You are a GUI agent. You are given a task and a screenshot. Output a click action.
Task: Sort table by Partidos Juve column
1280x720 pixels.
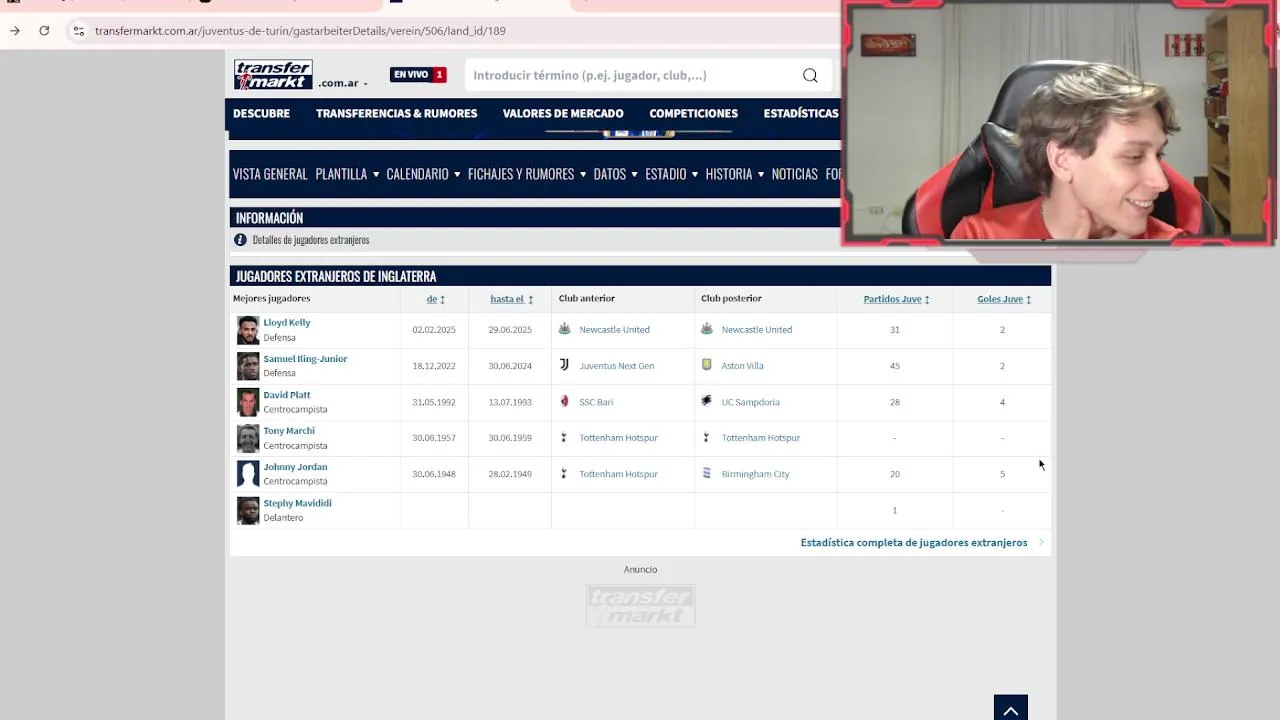pos(896,299)
